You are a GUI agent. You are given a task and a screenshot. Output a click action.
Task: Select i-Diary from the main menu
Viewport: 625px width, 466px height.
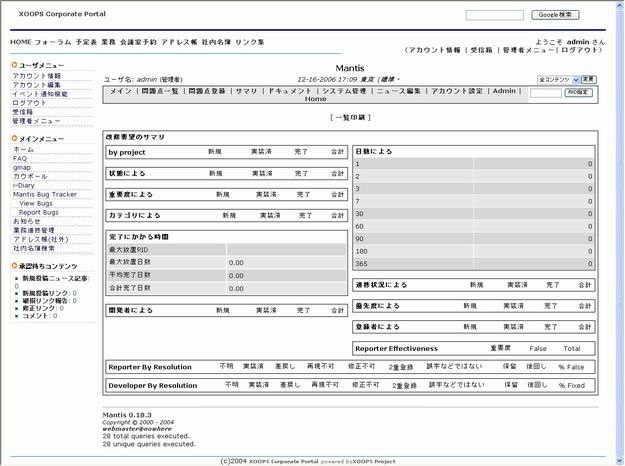pos(25,185)
